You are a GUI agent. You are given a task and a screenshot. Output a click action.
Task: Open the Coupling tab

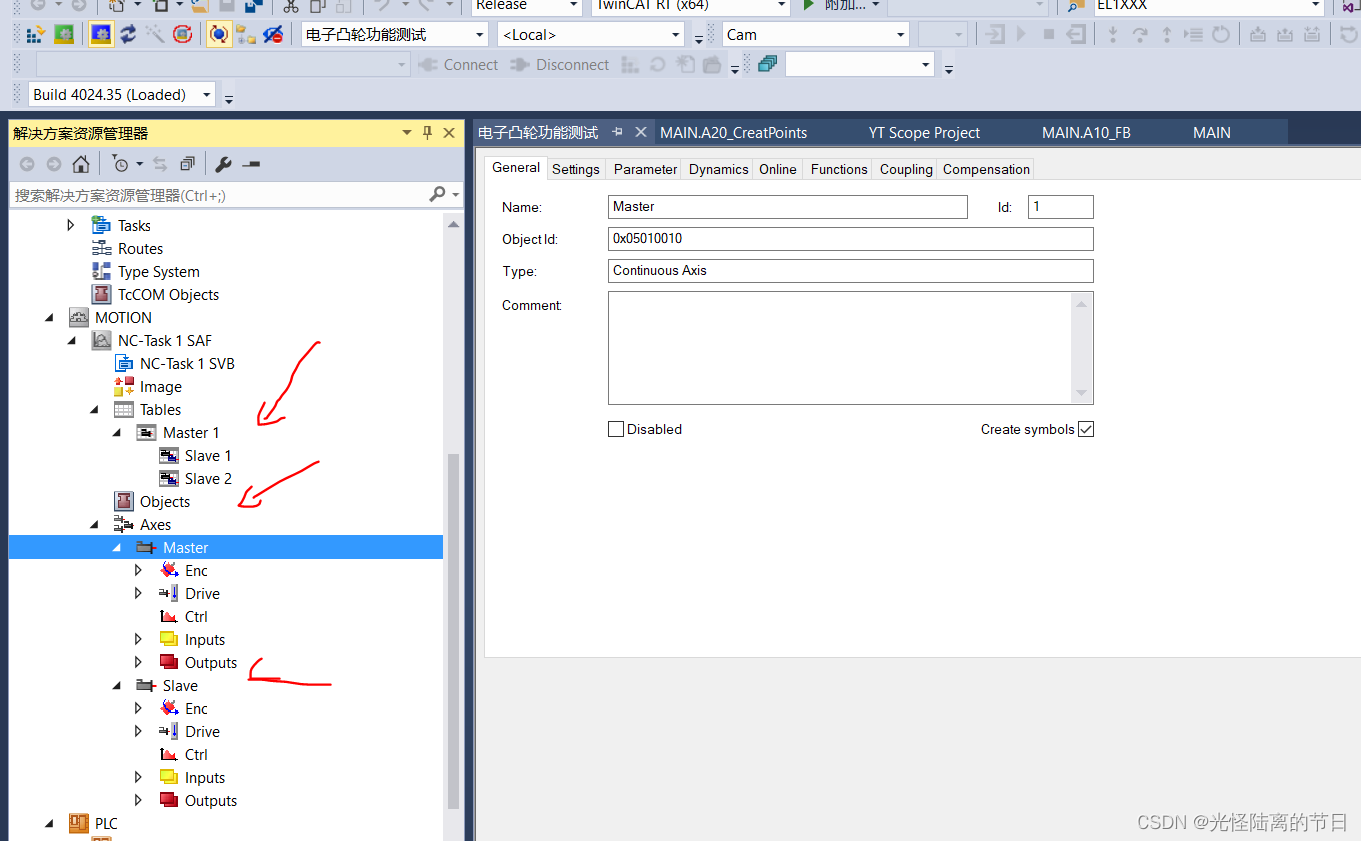(906, 169)
